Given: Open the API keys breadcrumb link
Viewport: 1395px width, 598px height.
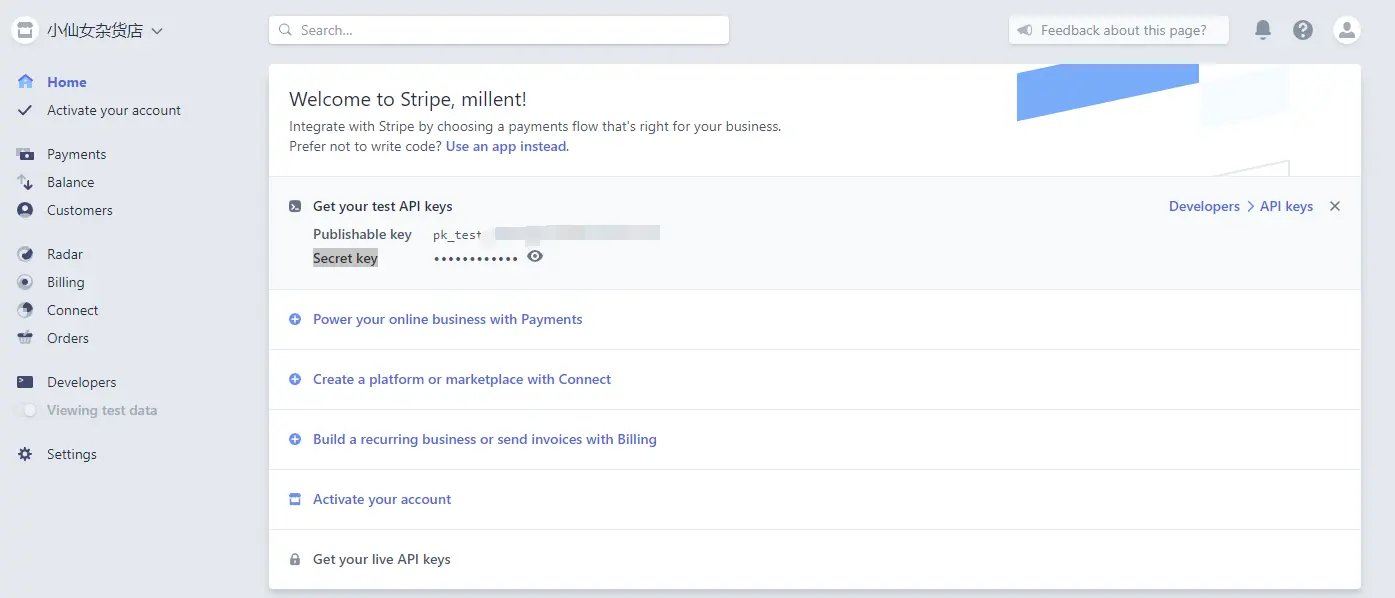Looking at the screenshot, I should point(1286,206).
